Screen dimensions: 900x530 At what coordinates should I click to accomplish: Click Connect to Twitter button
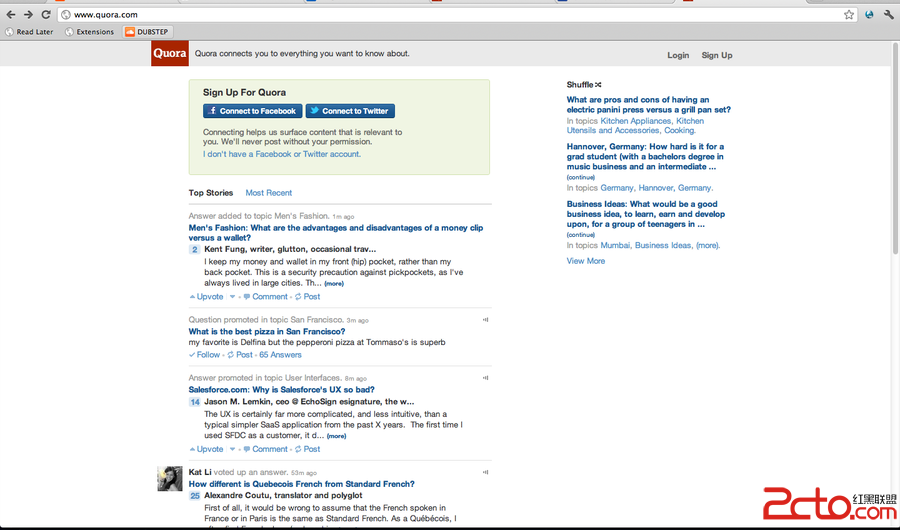pos(350,111)
